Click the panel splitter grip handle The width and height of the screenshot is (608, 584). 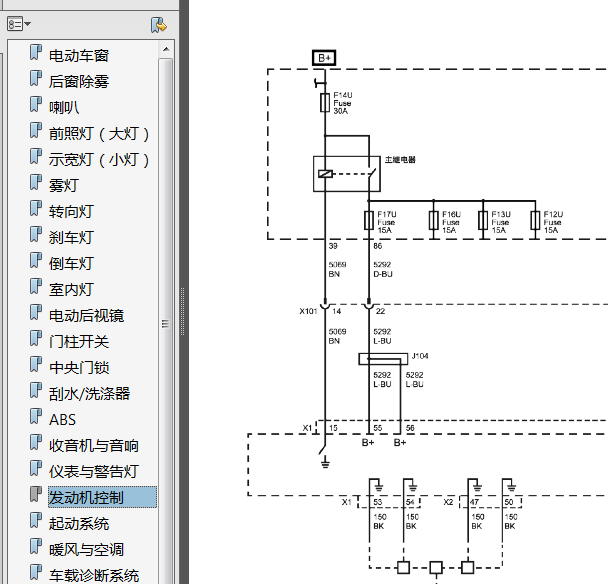coord(182,311)
